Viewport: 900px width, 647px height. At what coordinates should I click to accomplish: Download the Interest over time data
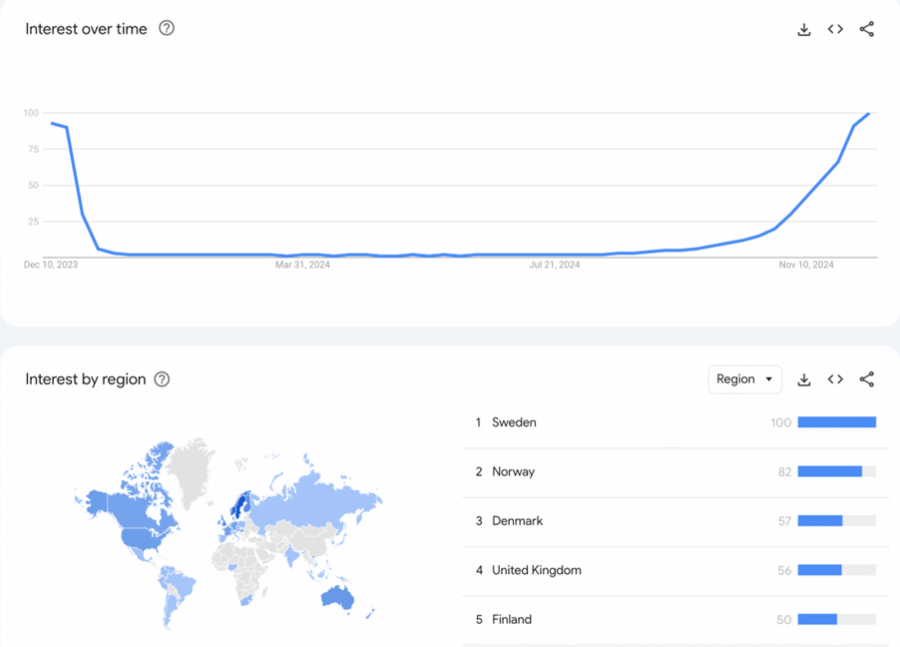point(804,29)
